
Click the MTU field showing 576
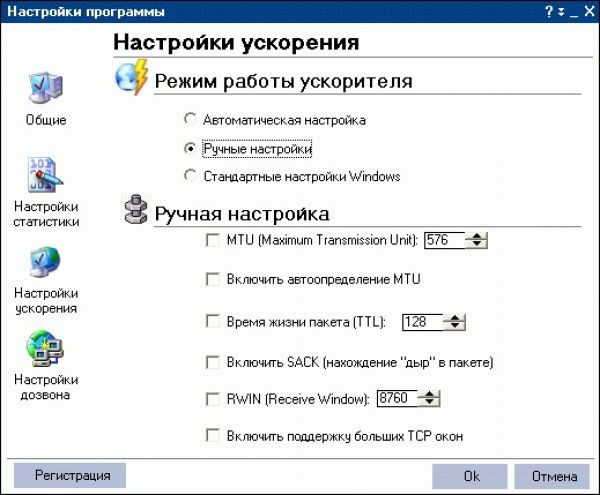[x=445, y=240]
